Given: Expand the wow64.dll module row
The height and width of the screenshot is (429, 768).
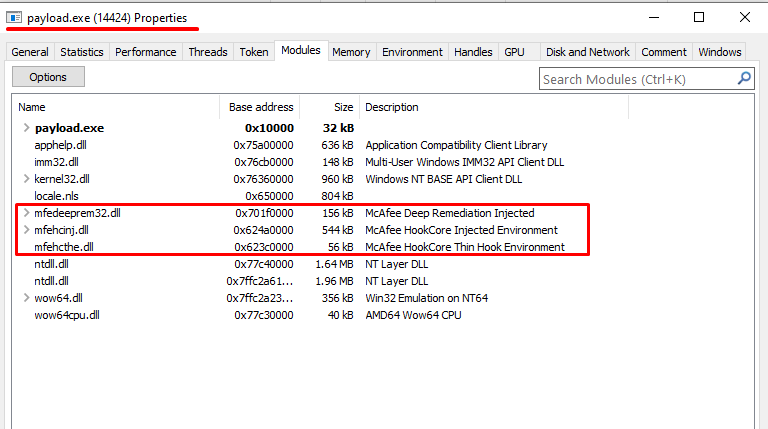Looking at the screenshot, I should 26,298.
